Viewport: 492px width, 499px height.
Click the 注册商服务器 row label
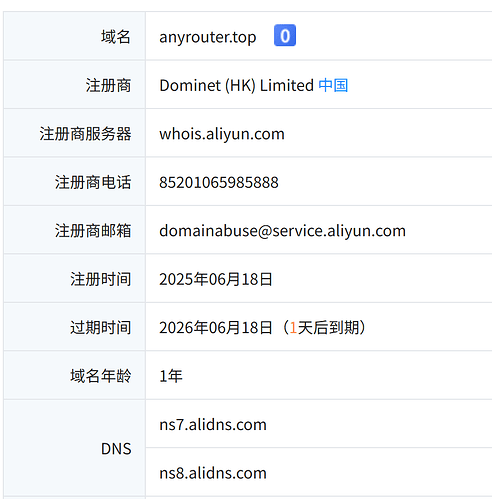85,134
